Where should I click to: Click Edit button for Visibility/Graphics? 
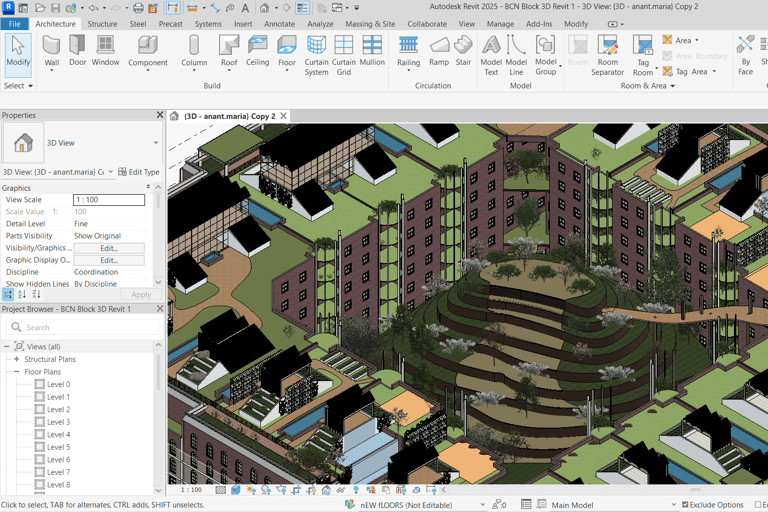coord(108,248)
